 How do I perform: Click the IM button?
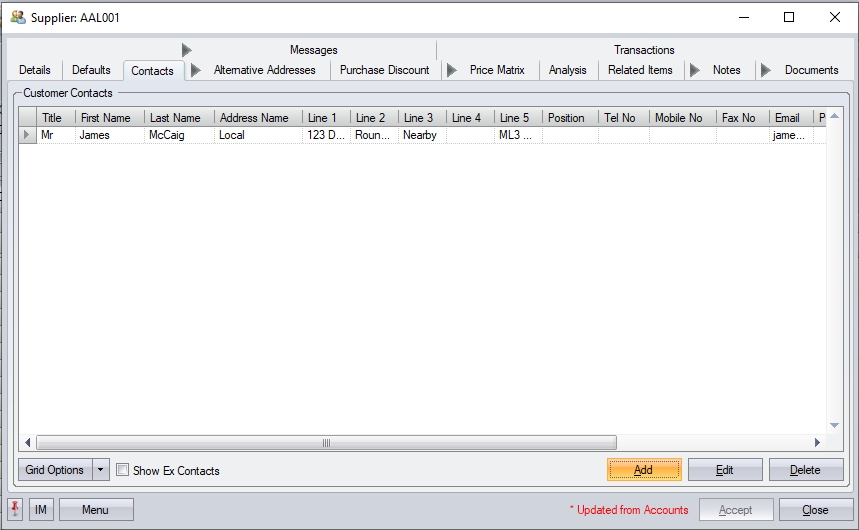[x=41, y=510]
